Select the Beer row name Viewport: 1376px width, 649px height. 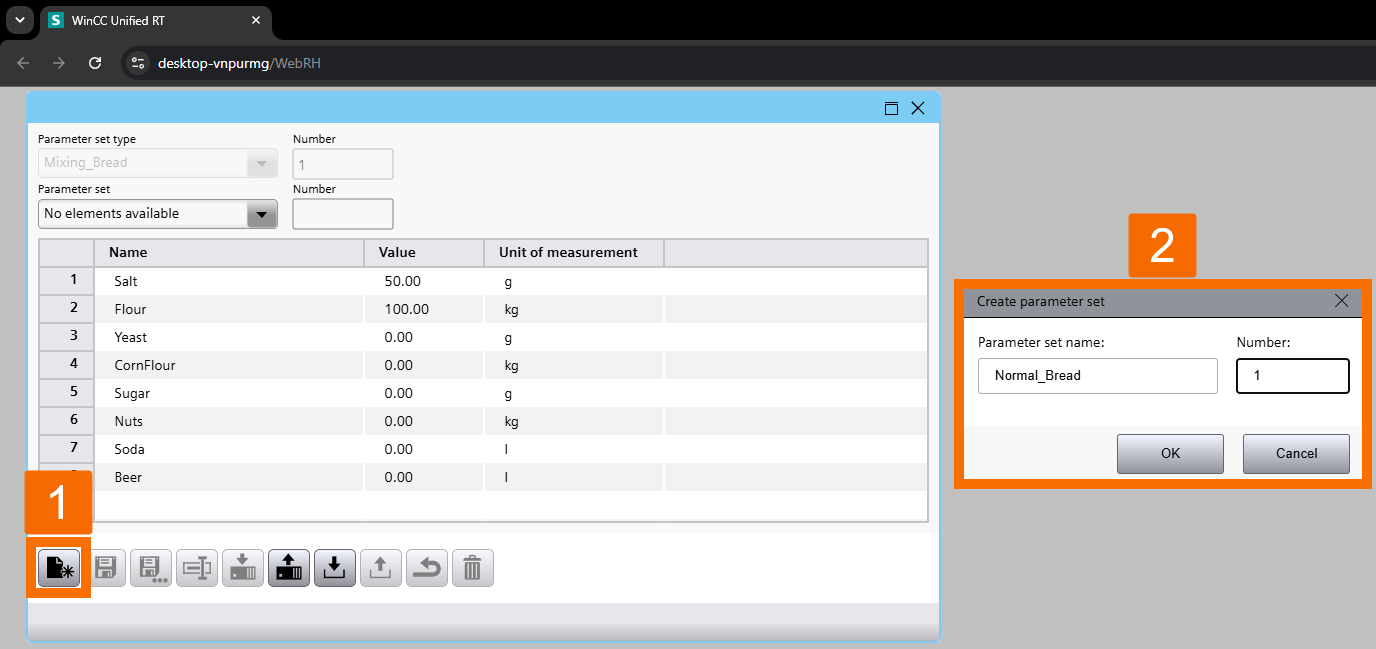point(128,478)
